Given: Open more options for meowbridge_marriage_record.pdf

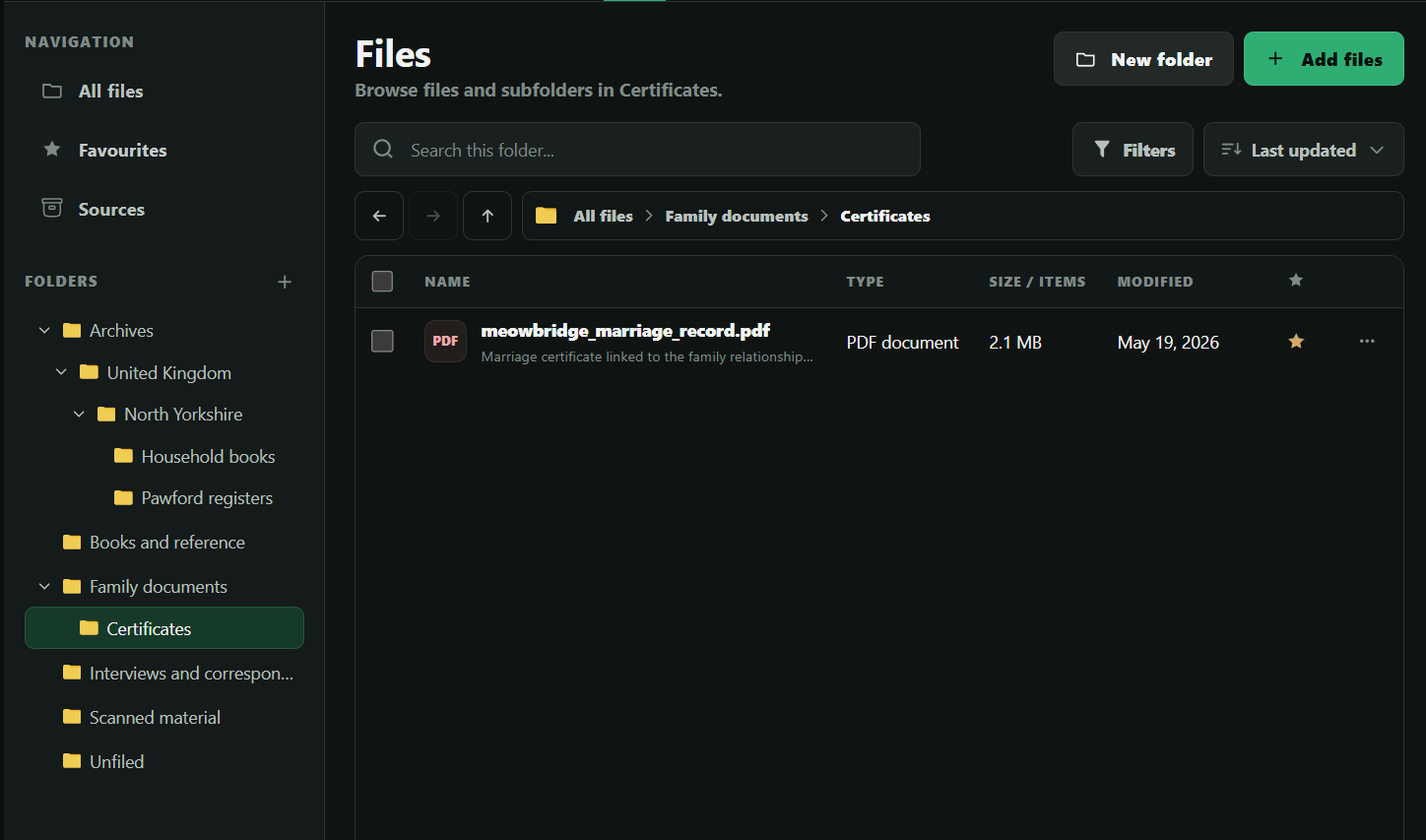Looking at the screenshot, I should (x=1367, y=341).
